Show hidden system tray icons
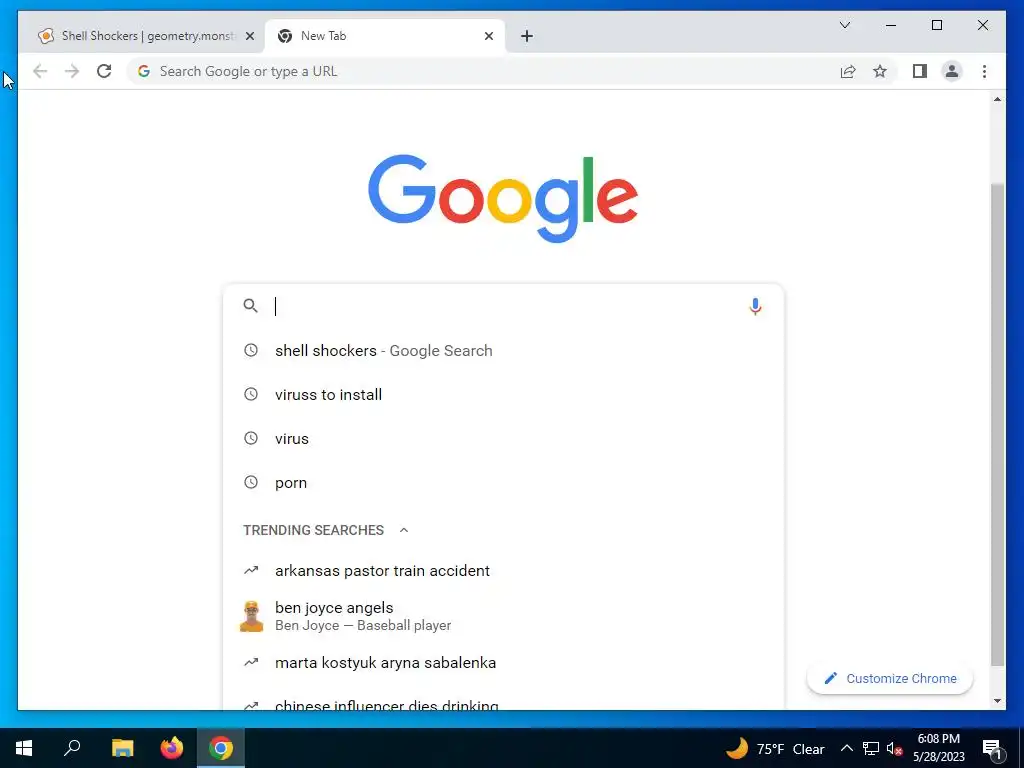 (846, 748)
